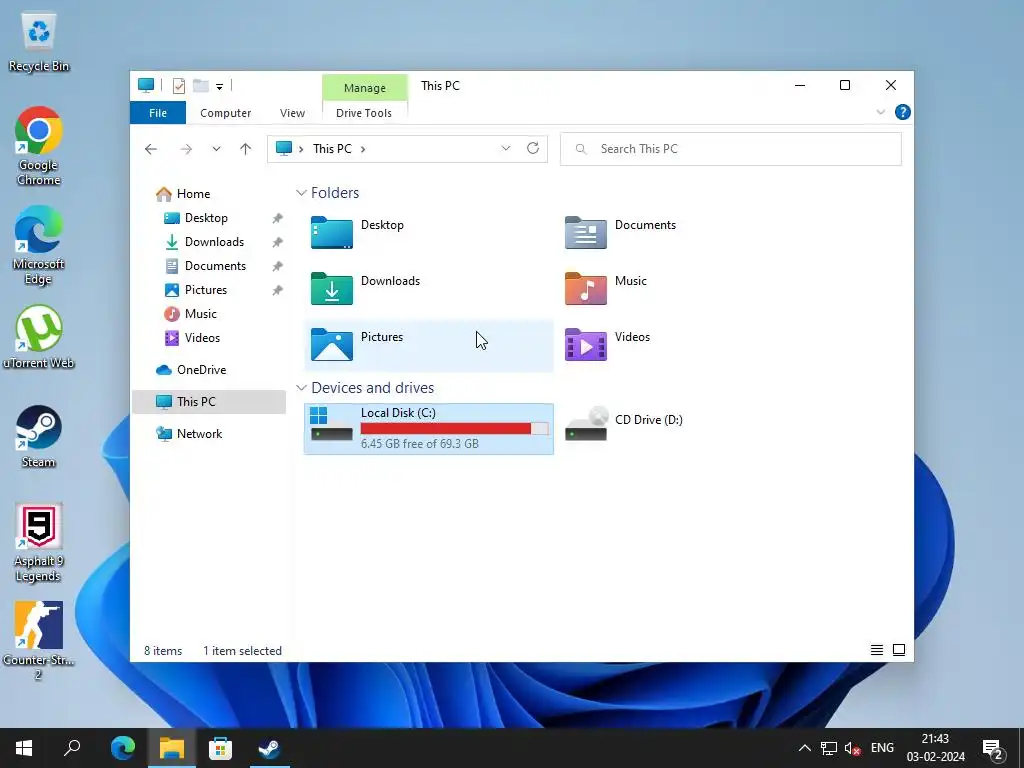The height and width of the screenshot is (768, 1024).
Task: Select the Steam desktop shortcut
Action: [x=39, y=436]
